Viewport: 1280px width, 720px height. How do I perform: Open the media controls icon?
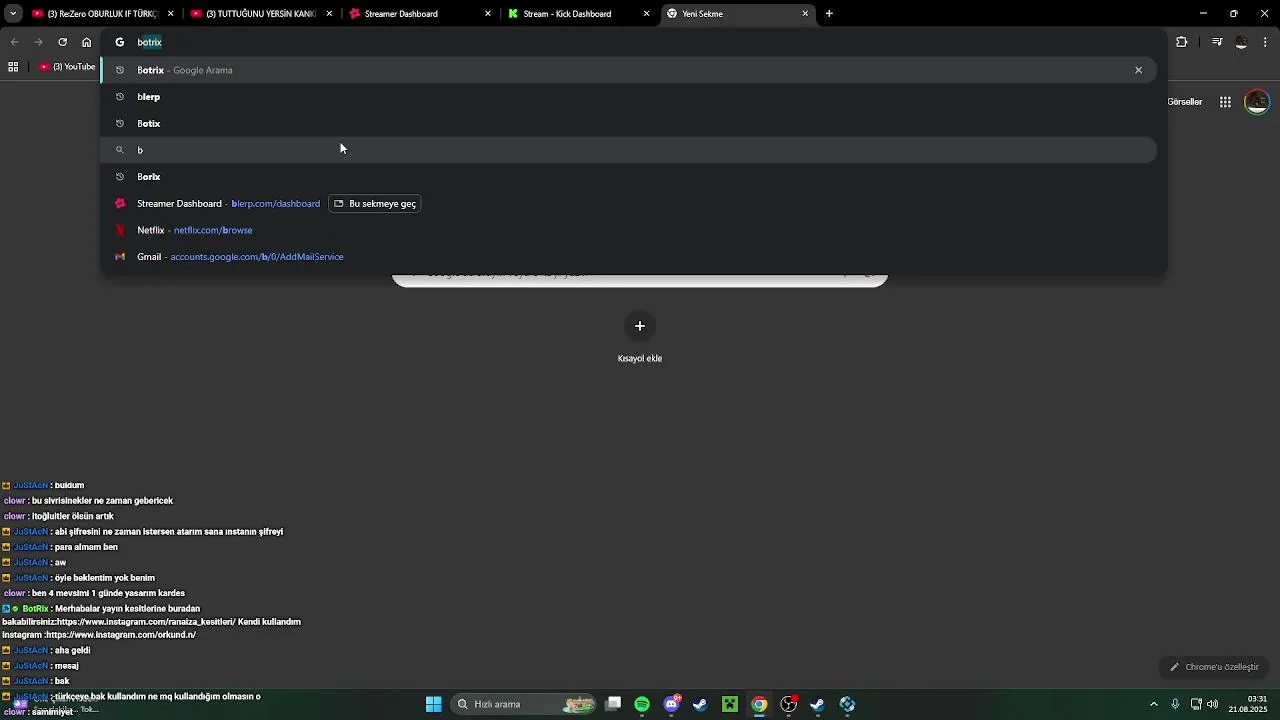1217,42
